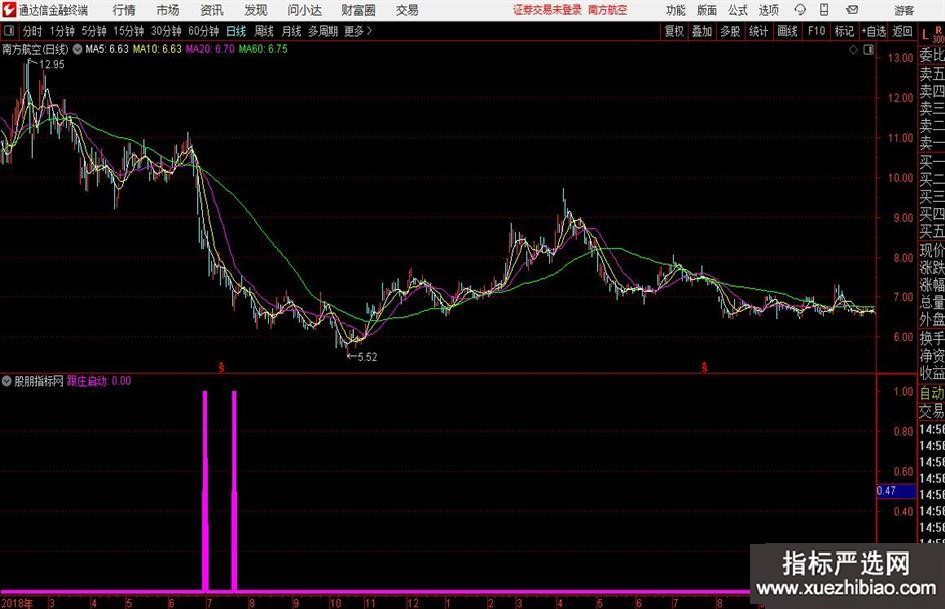Click the 返回 back button

[x=902, y=31]
